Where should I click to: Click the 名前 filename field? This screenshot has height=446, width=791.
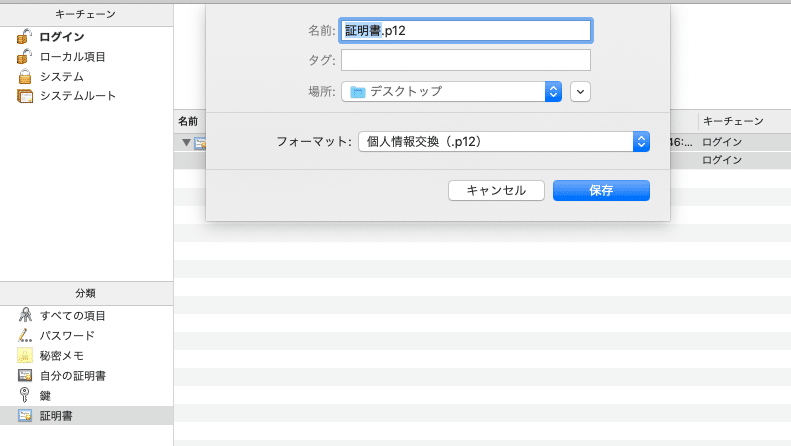click(x=466, y=31)
